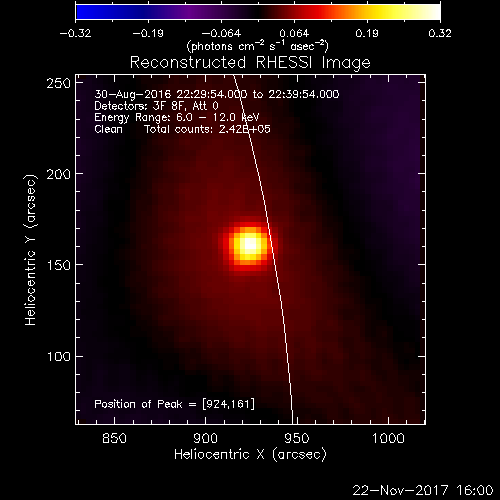Click Y-axis tick label '250'
Image resolution: width=500 pixels, height=500 pixels.
coord(59,83)
